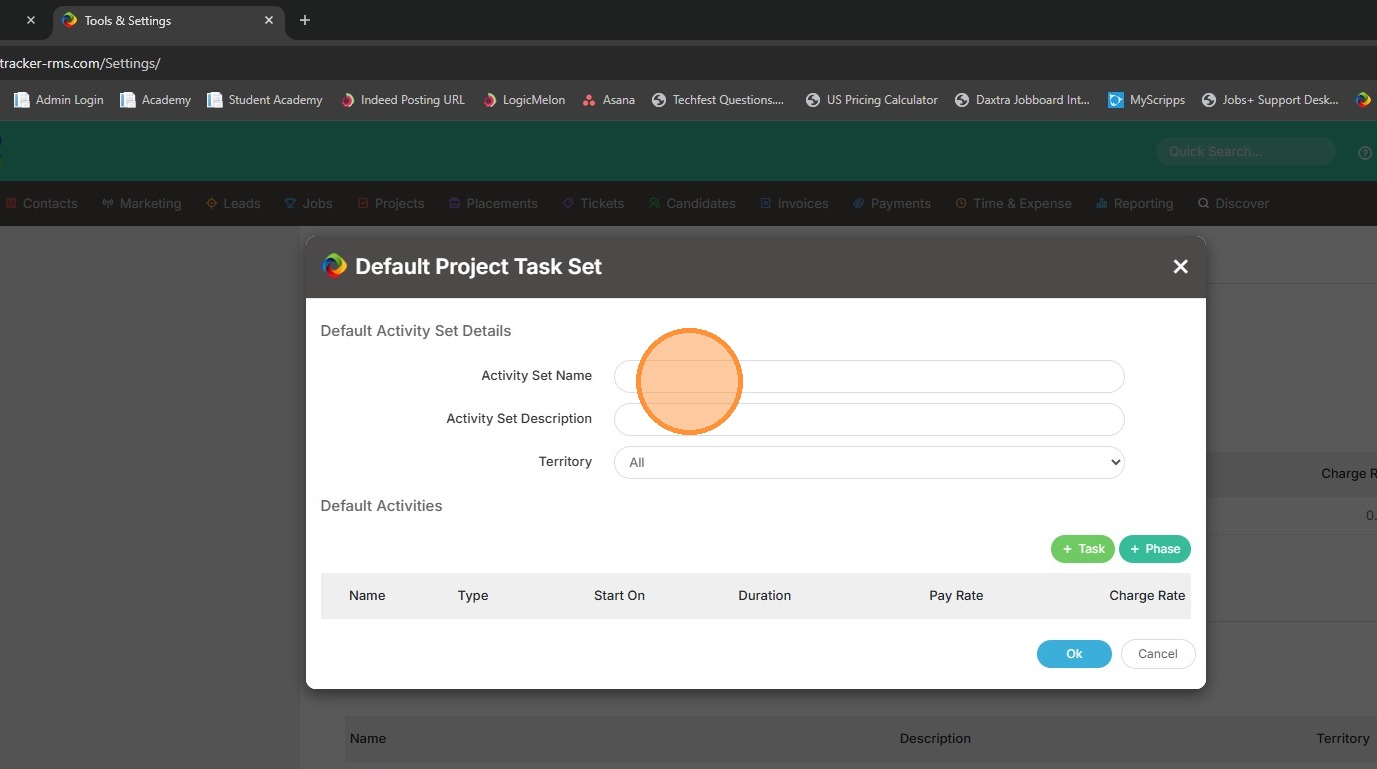
Task: Open the Student Academy bookmark
Action: coord(265,100)
